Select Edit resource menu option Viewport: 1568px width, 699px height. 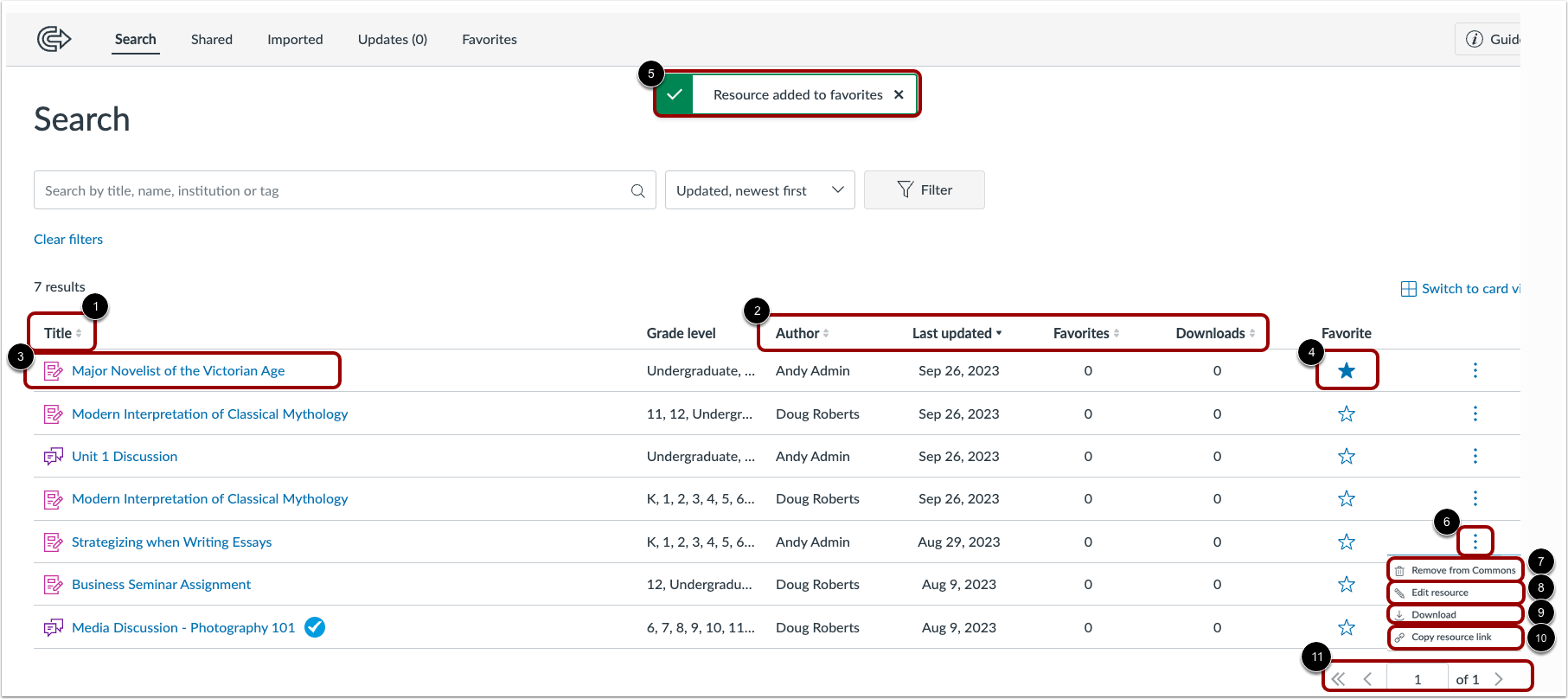1455,593
